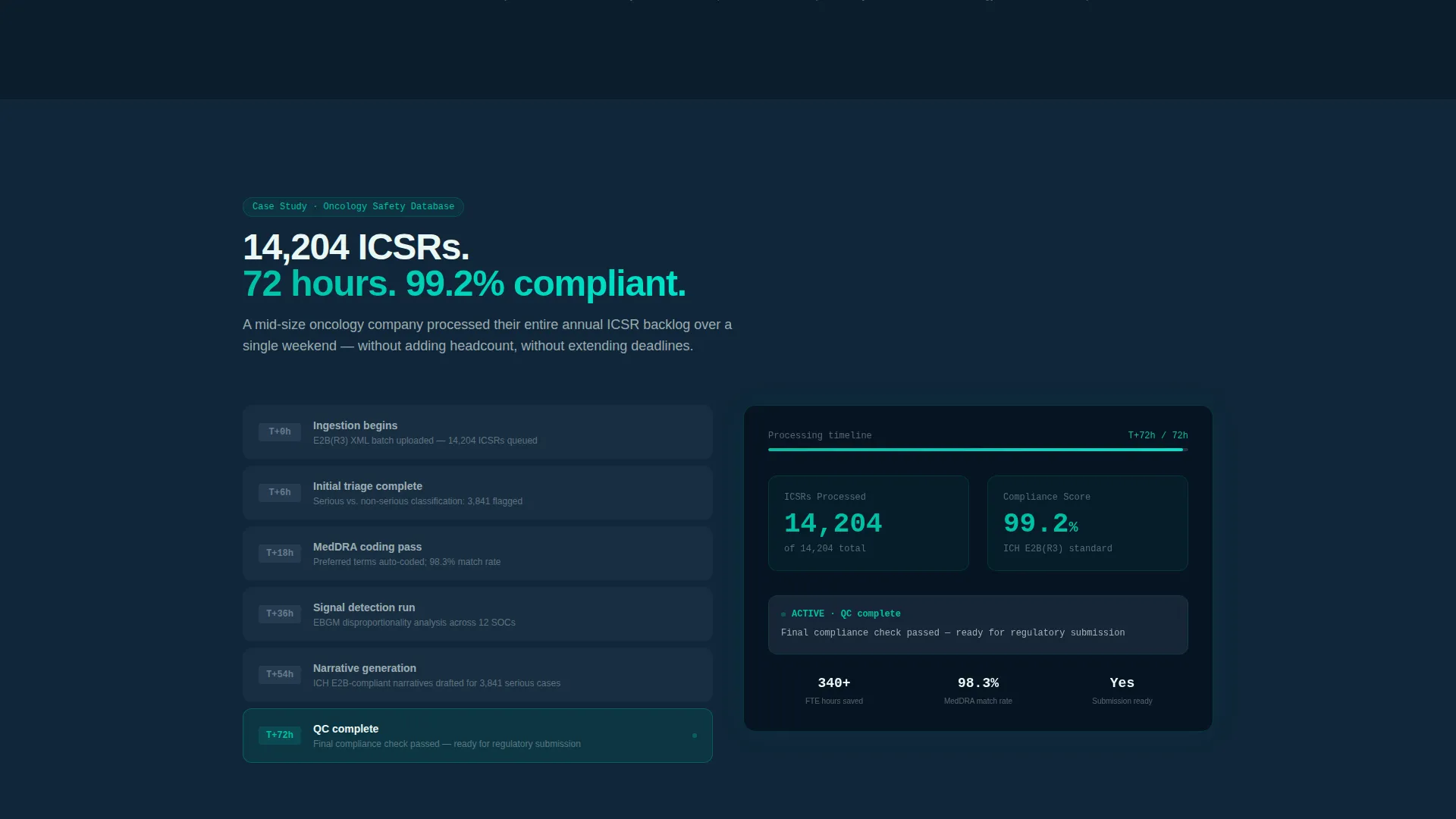Click the 14,204 ICSRs. headline
This screenshot has width=1456, height=819.
tap(356, 247)
